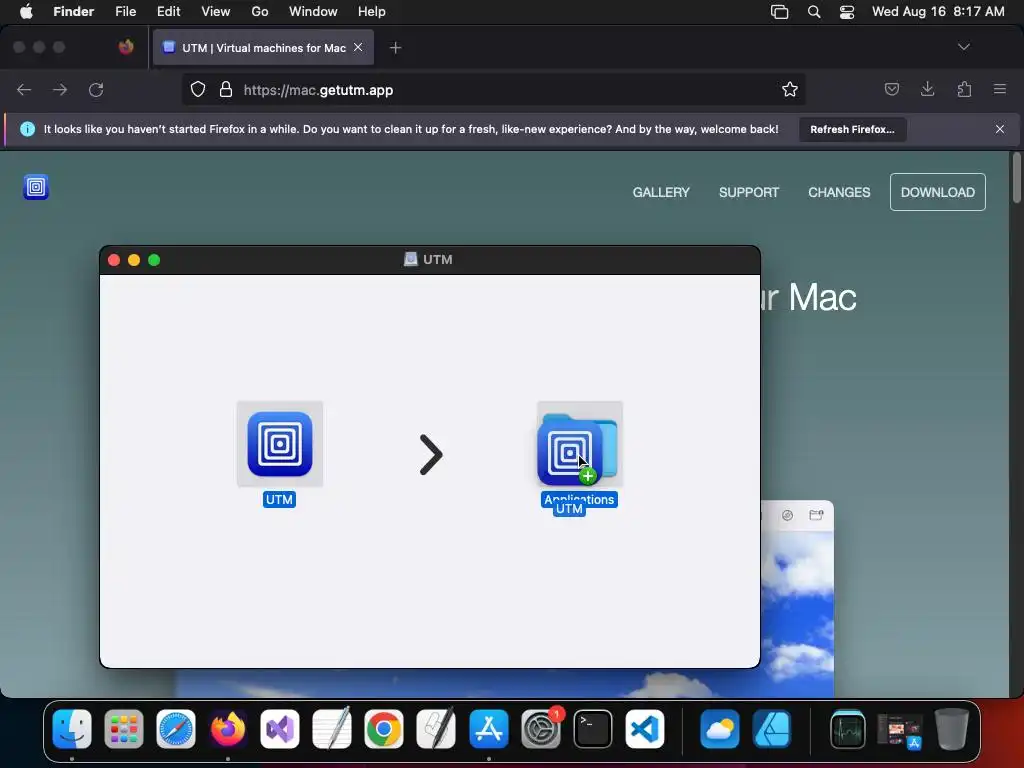
Task: Open the Firefox downloads panel
Action: [x=927, y=89]
